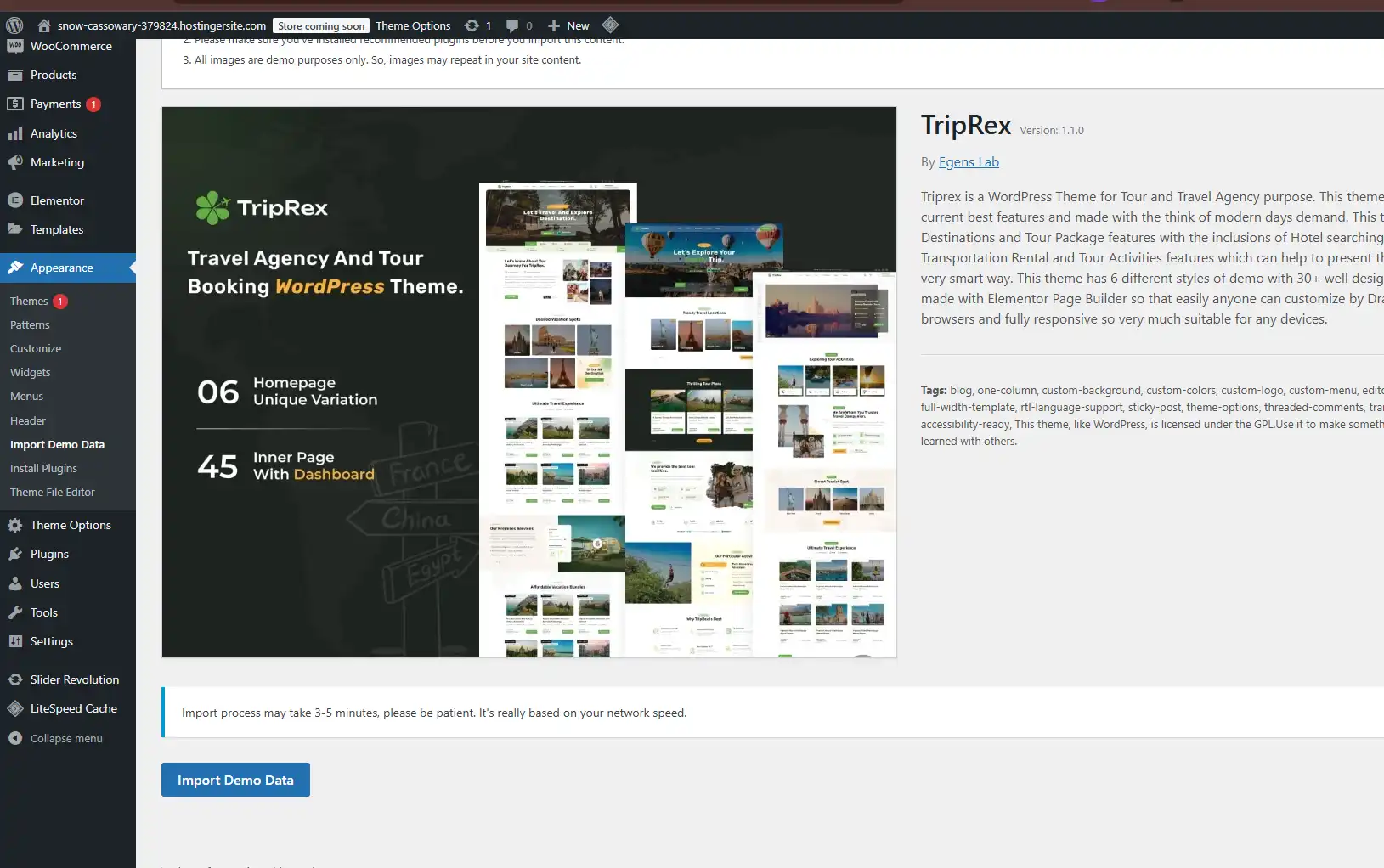Viewport: 1384px width, 868px height.
Task: Click the Plugins plug icon
Action: coord(15,554)
